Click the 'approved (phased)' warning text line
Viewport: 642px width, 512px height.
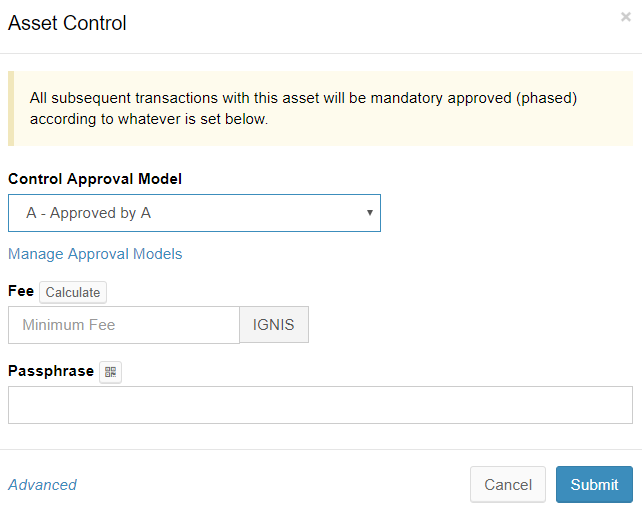tap(303, 98)
